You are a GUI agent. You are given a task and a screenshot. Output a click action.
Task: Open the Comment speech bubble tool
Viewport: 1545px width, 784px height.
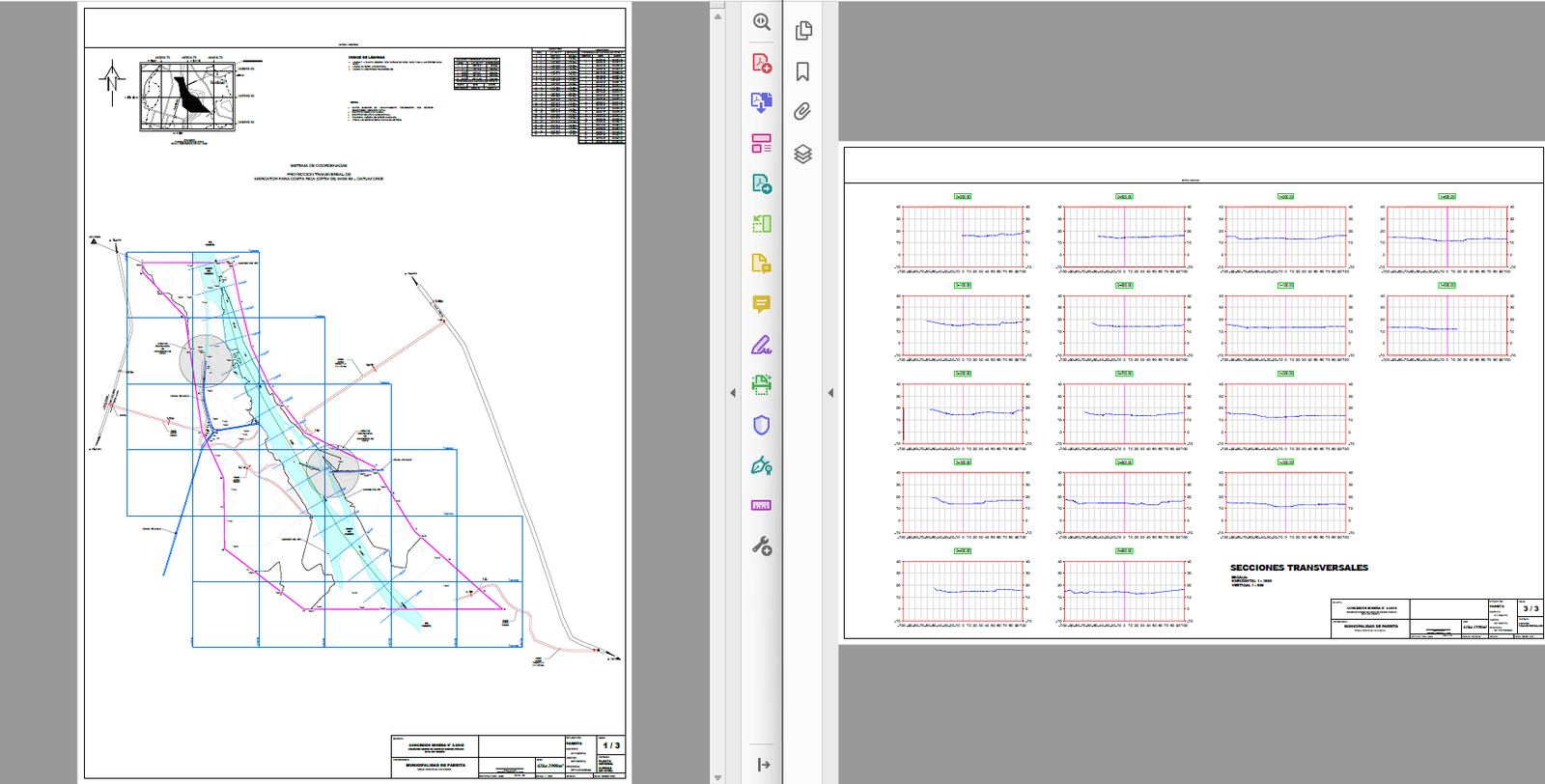(x=762, y=305)
